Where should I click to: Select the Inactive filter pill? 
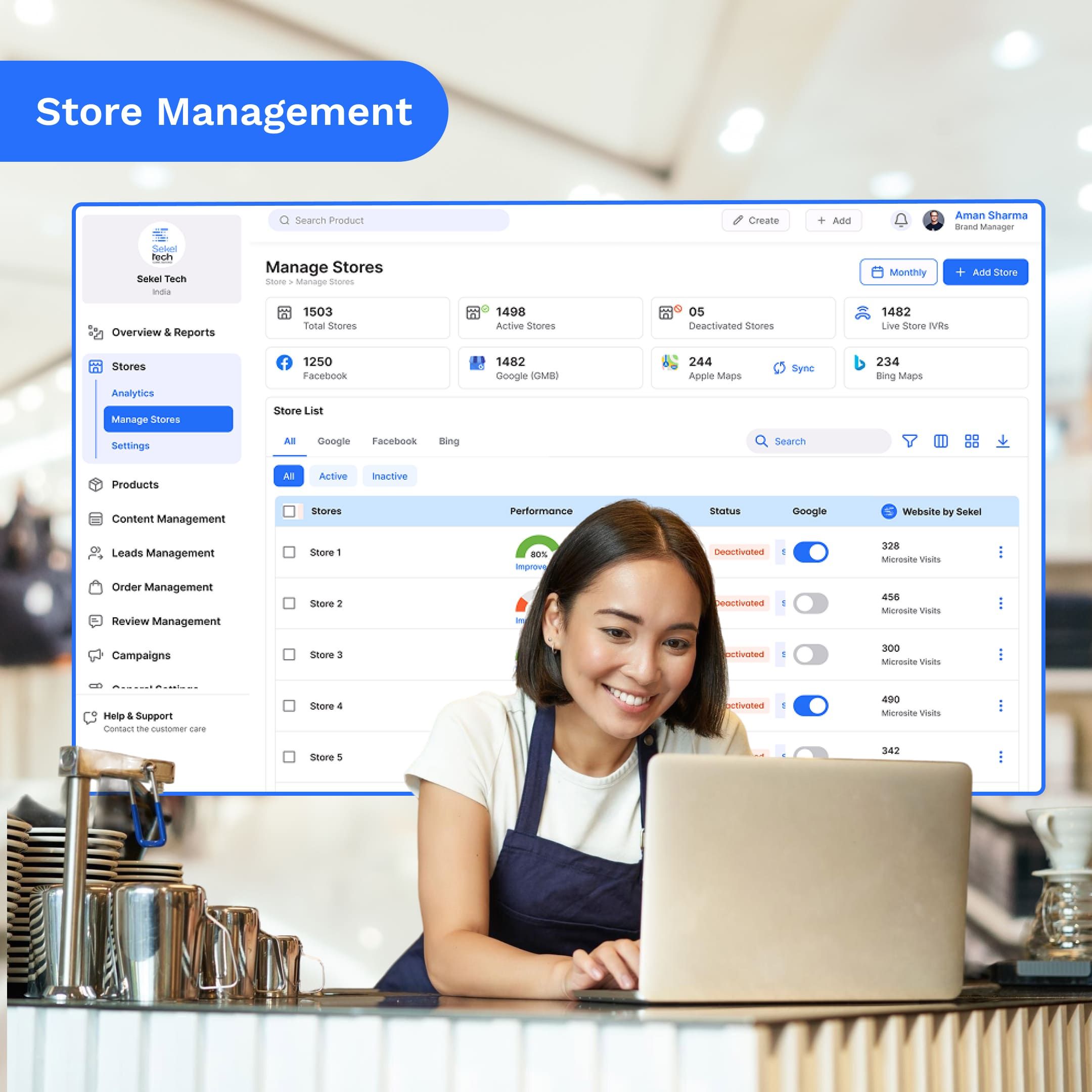pos(389,476)
